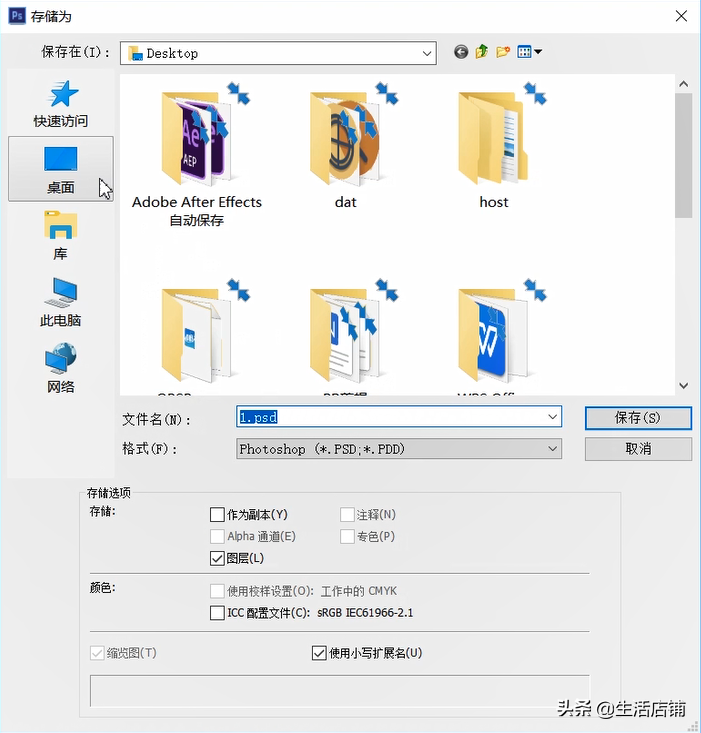Enable the ICC 配置文件 checkbox

point(217,613)
